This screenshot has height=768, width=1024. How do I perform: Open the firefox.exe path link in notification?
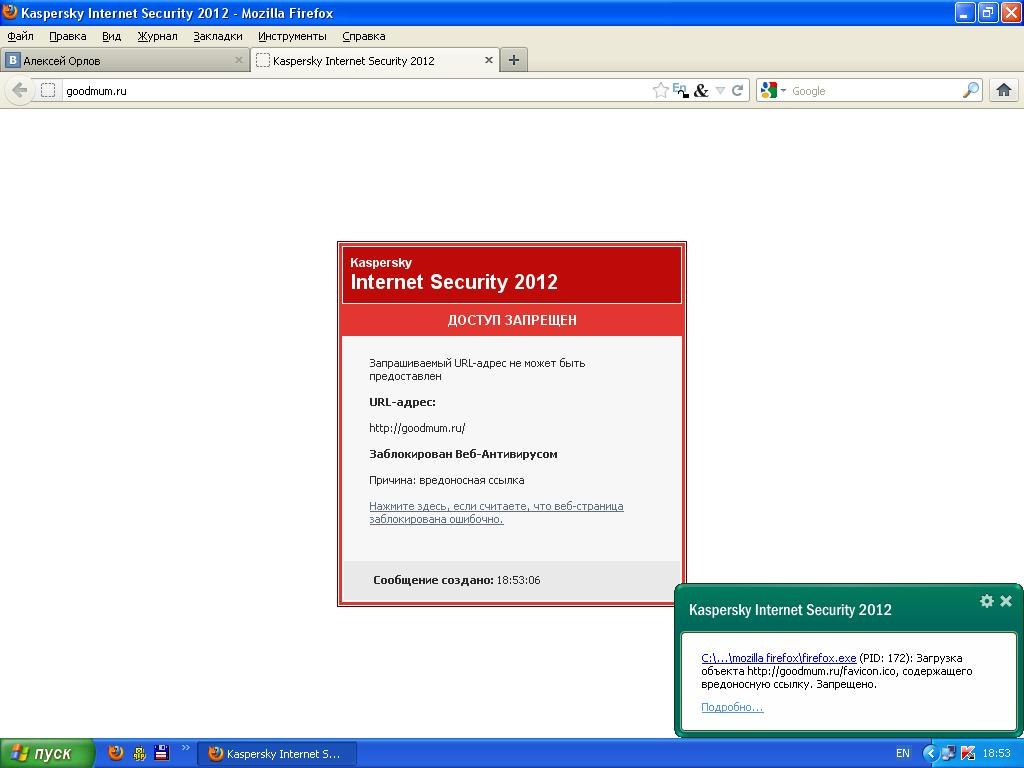pyautogui.click(x=778, y=658)
